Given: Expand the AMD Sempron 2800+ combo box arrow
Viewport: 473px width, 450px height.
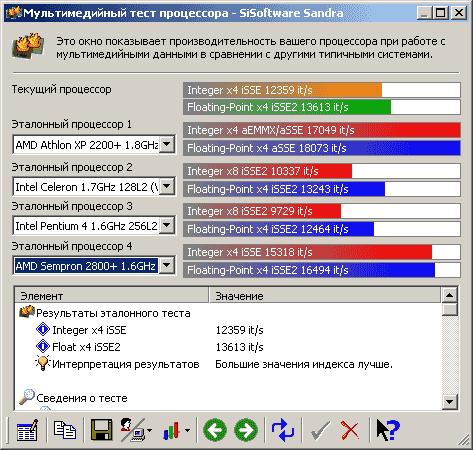Looking at the screenshot, I should click(167, 266).
